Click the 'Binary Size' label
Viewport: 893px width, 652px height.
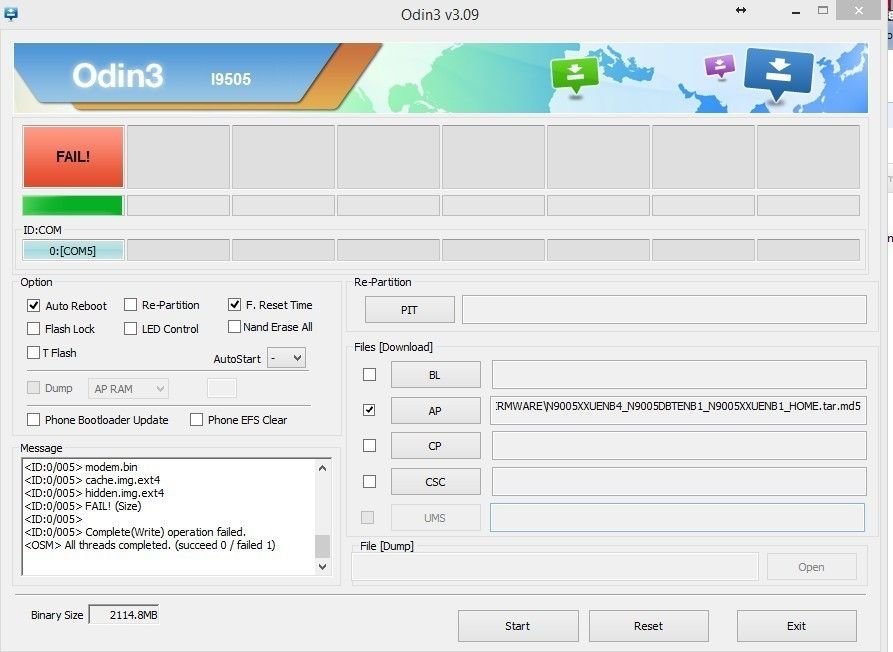click(57, 615)
